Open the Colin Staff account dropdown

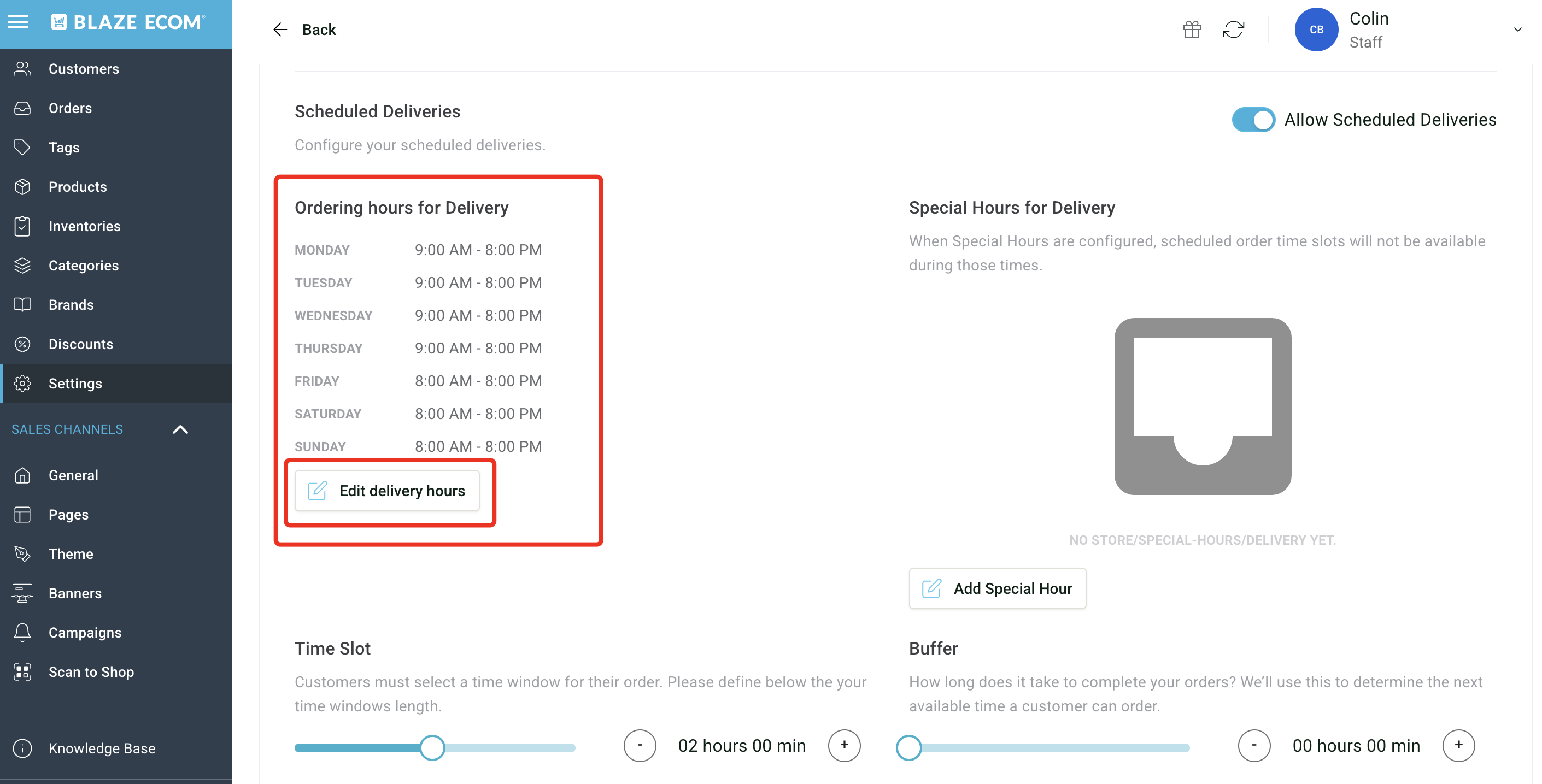(x=1517, y=30)
